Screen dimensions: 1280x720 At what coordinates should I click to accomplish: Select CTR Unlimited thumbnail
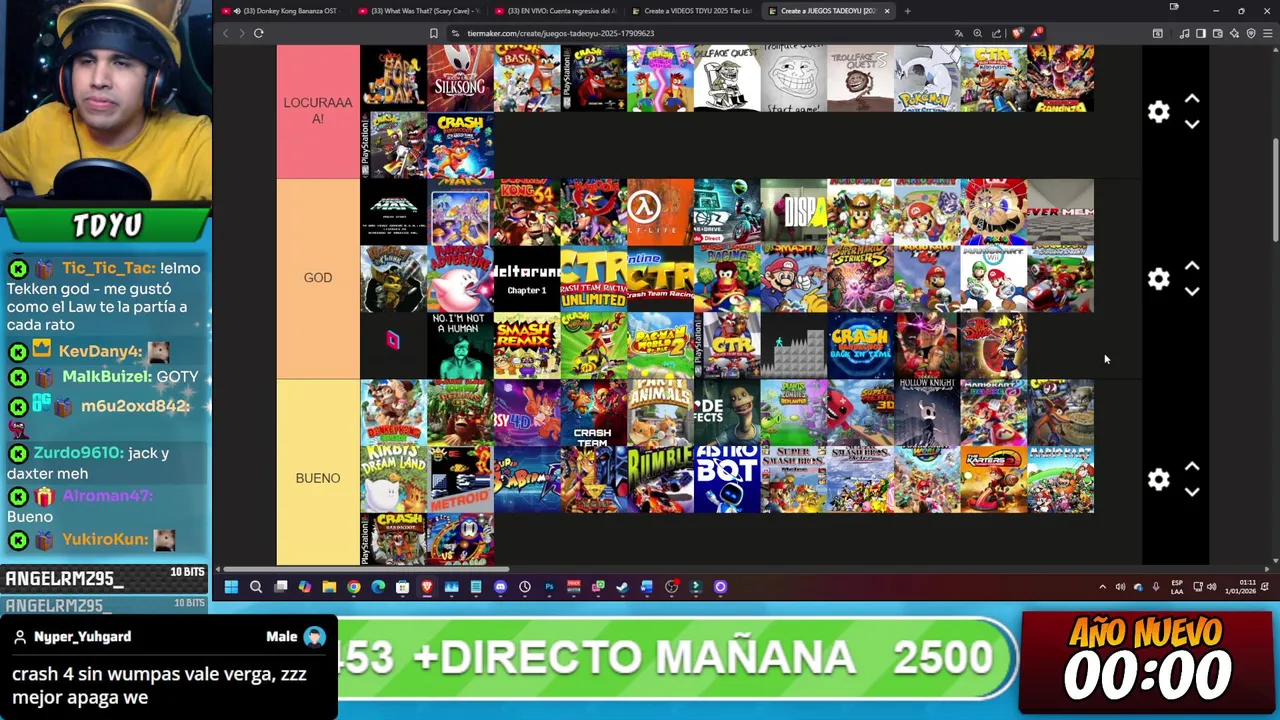(x=594, y=279)
